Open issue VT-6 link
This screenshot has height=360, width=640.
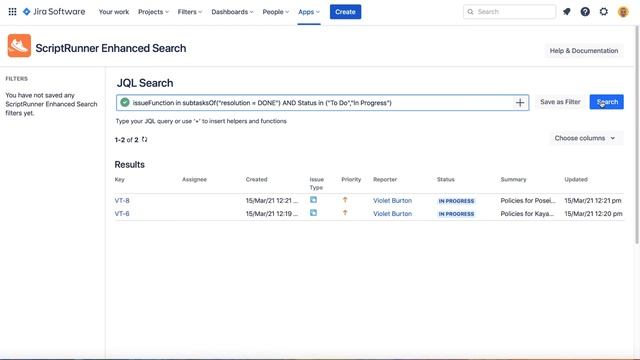tap(122, 213)
